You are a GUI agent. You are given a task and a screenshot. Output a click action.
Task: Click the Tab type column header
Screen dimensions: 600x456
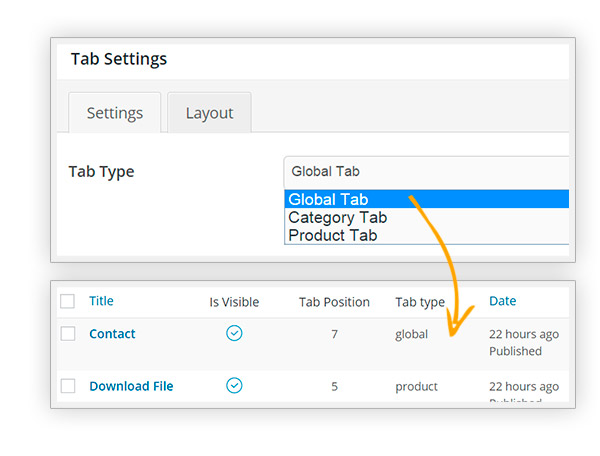point(420,303)
